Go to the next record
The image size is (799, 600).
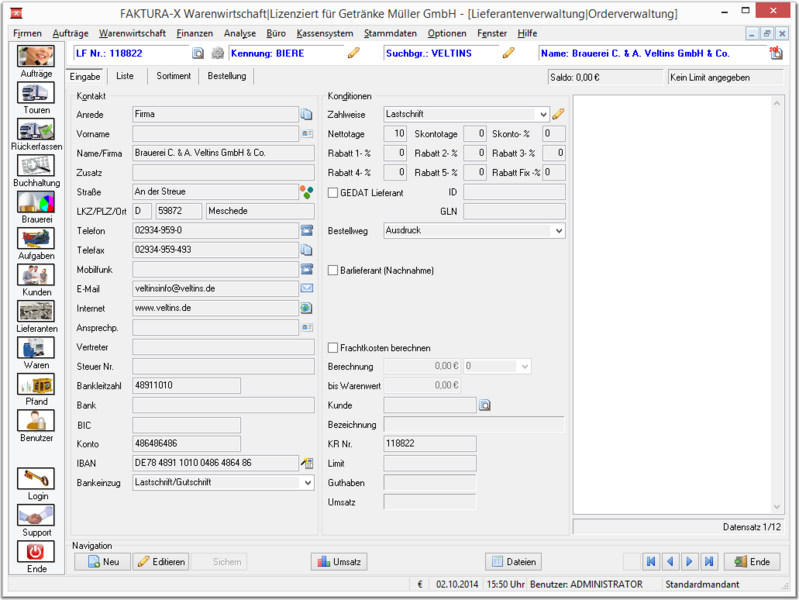689,562
